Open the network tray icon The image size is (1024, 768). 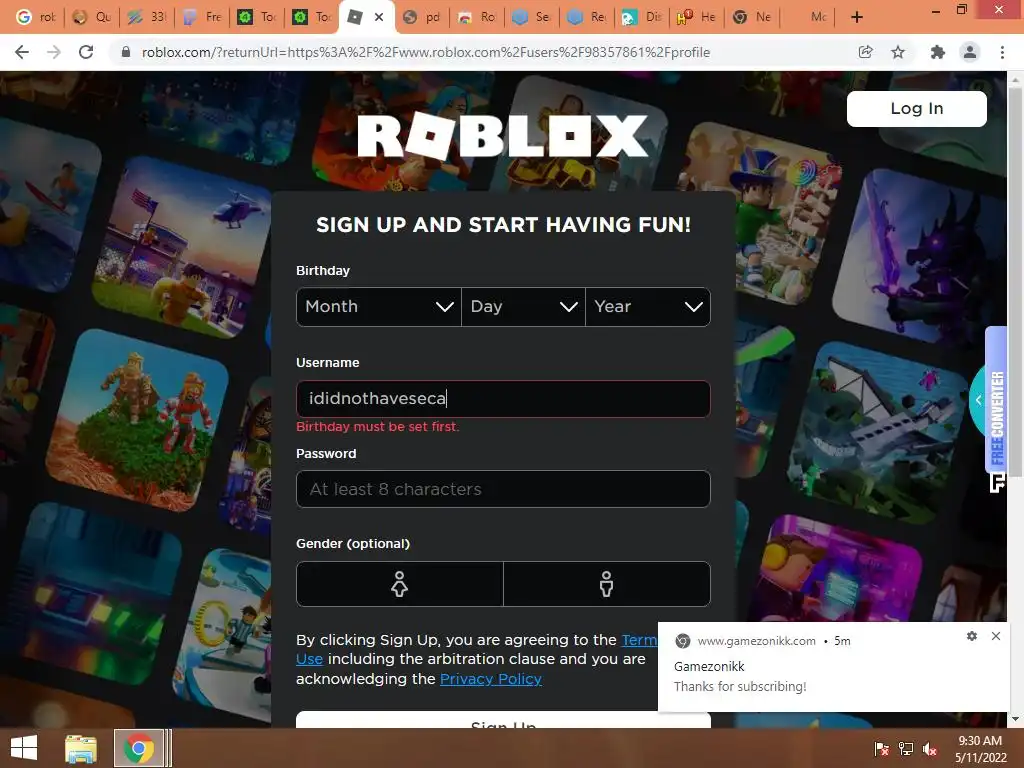click(x=906, y=749)
